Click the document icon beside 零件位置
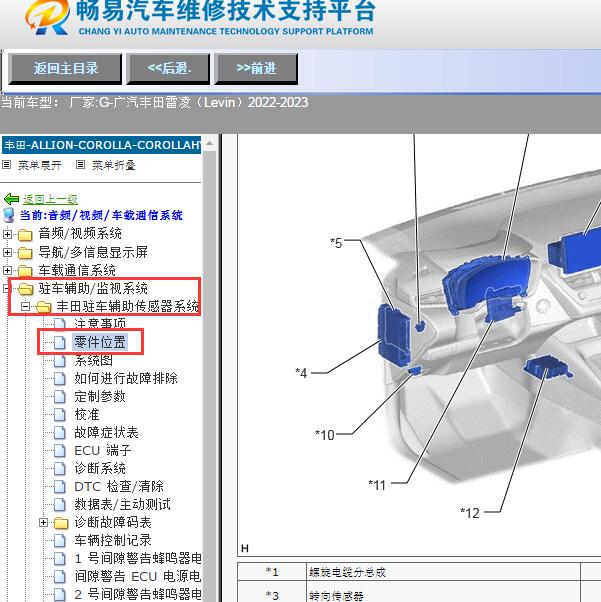601x602 pixels. point(60,342)
